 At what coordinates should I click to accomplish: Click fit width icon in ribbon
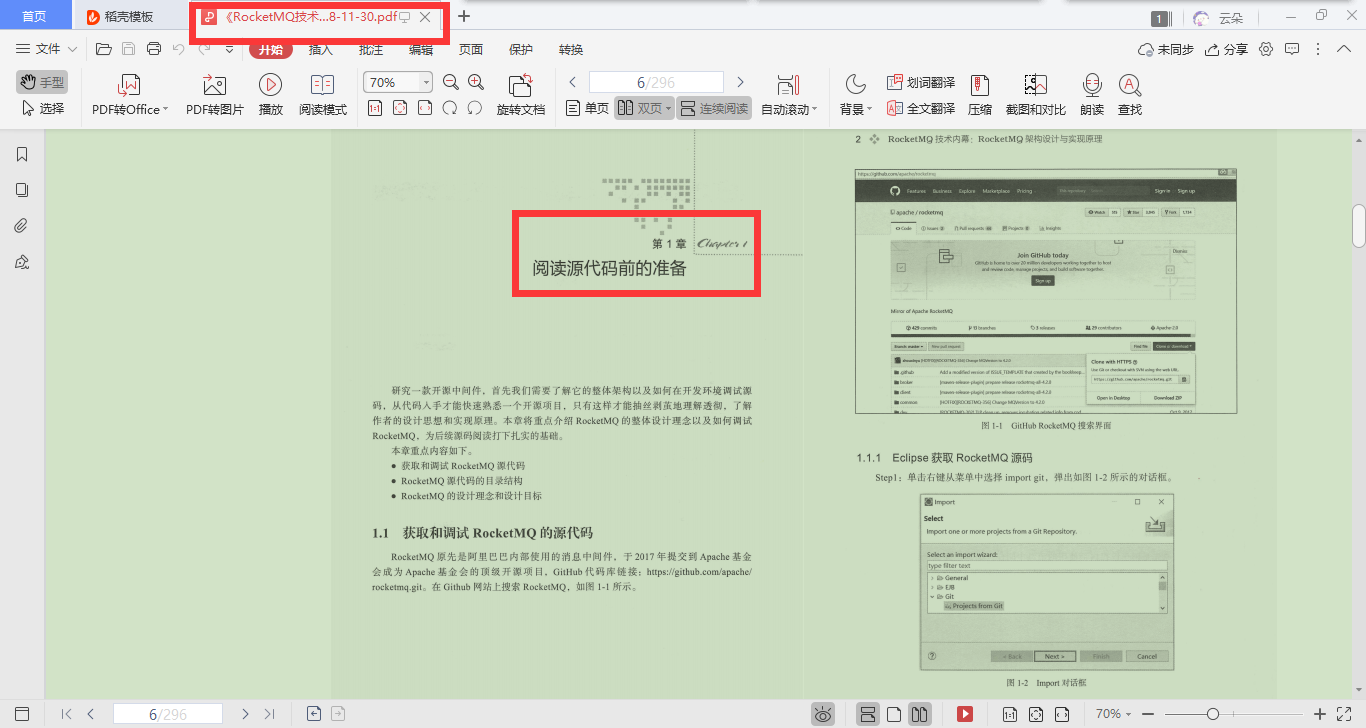(425, 108)
